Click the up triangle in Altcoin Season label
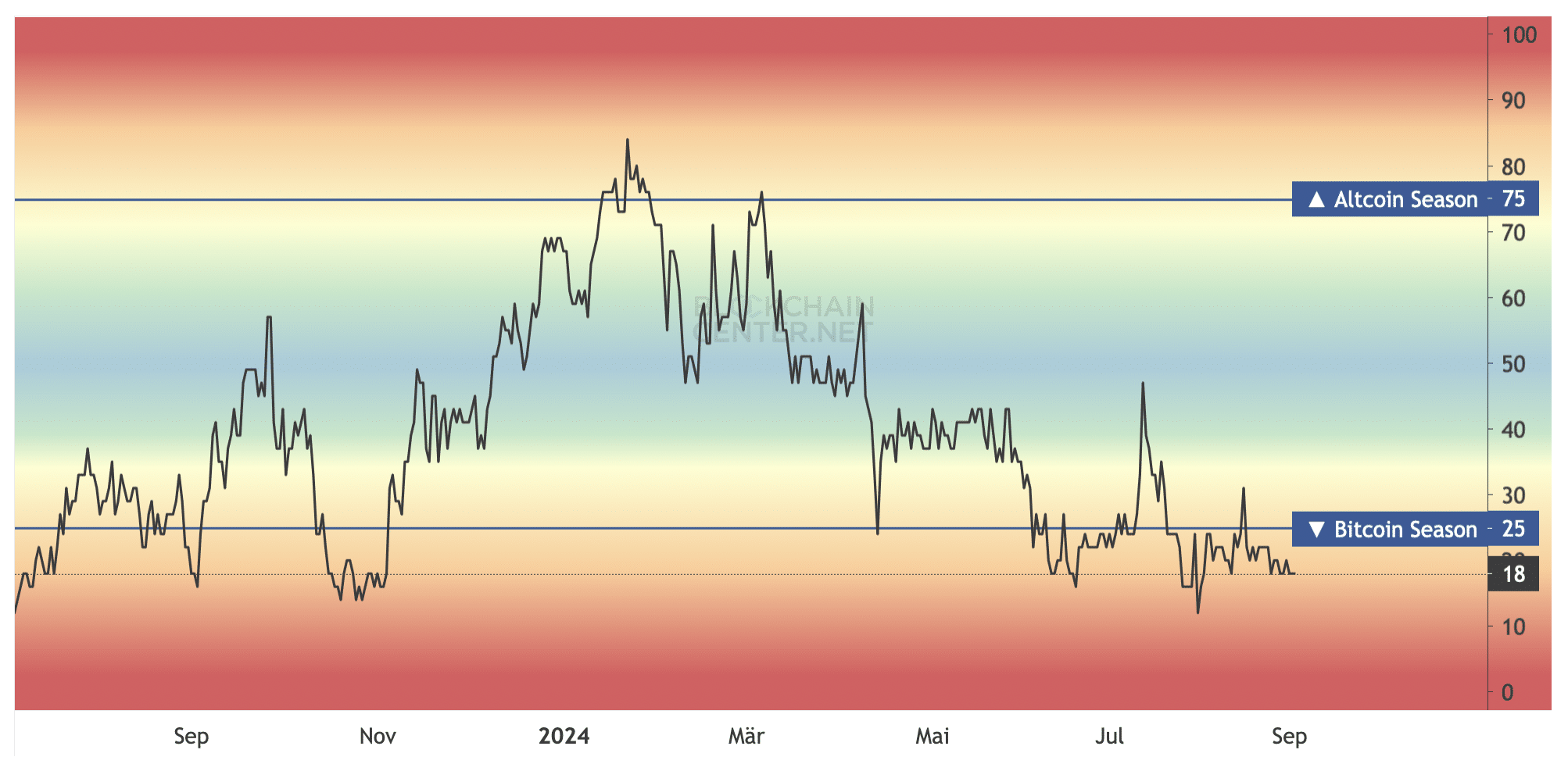The image size is (1568, 764). click(x=1316, y=199)
